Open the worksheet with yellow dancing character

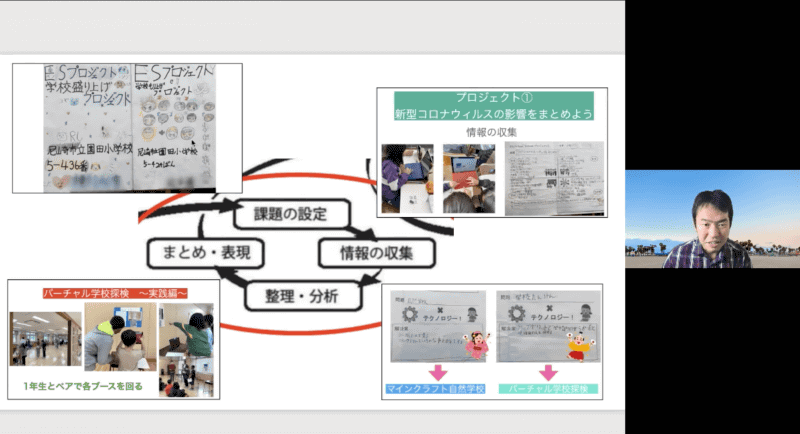coord(548,326)
